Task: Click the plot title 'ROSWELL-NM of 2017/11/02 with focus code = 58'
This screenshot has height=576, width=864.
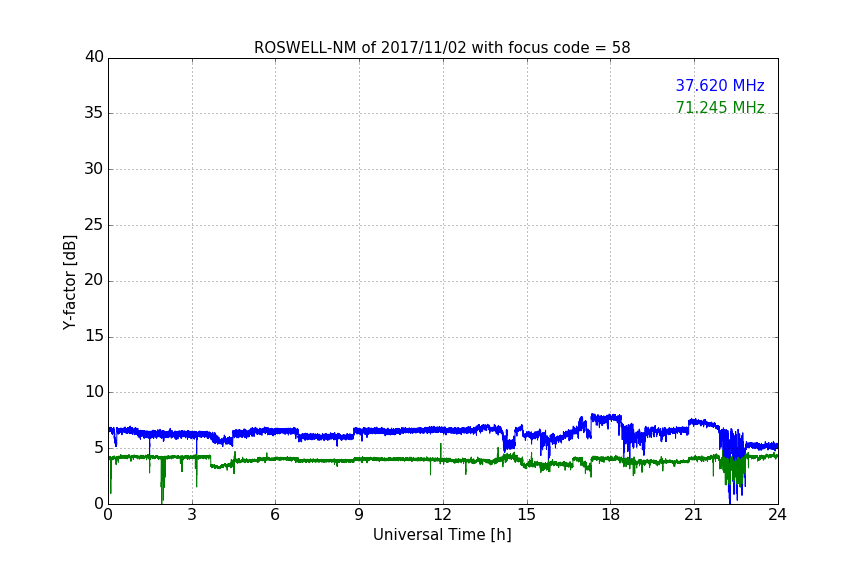Action: [442, 48]
